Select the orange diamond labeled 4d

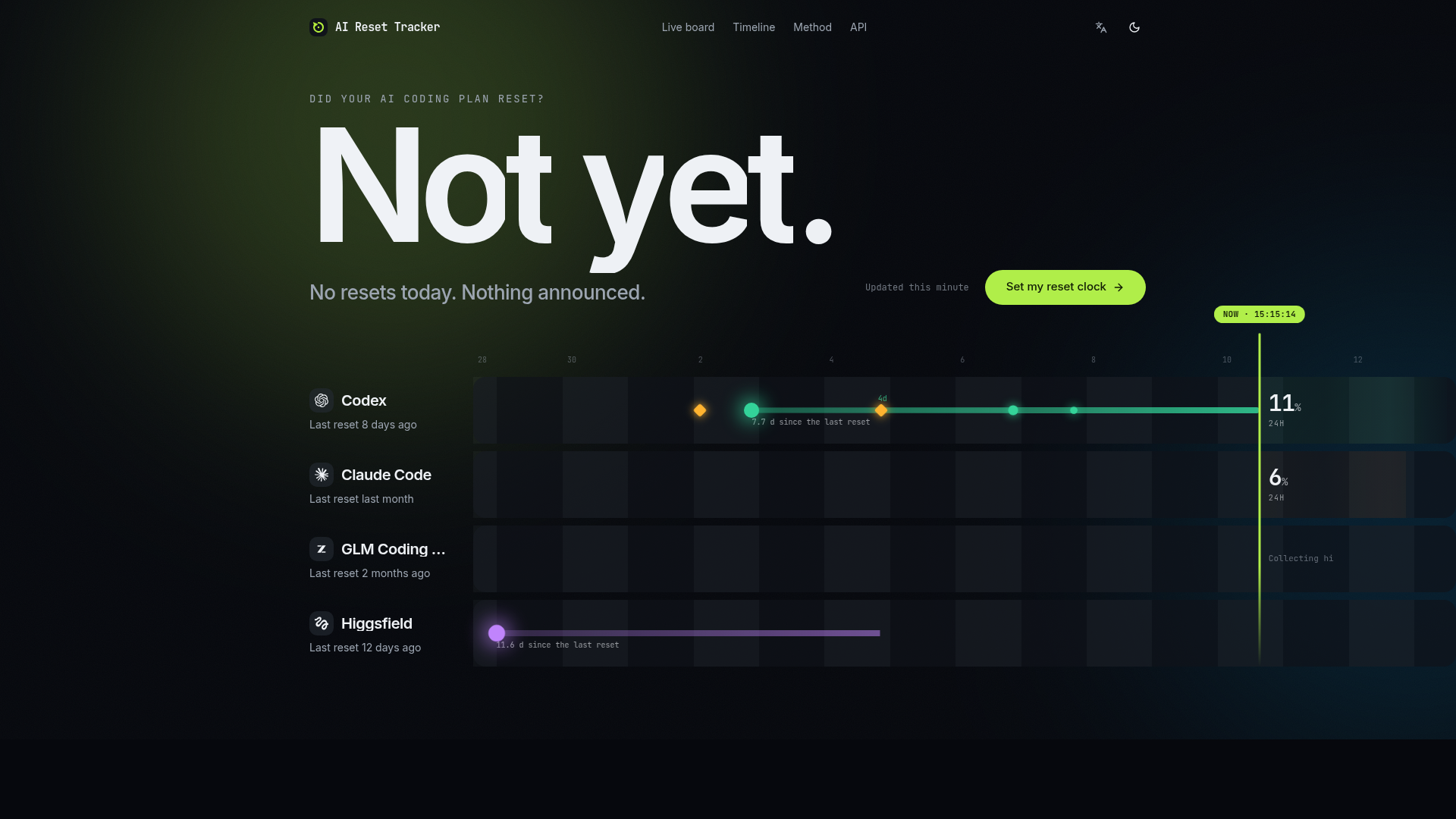881,410
